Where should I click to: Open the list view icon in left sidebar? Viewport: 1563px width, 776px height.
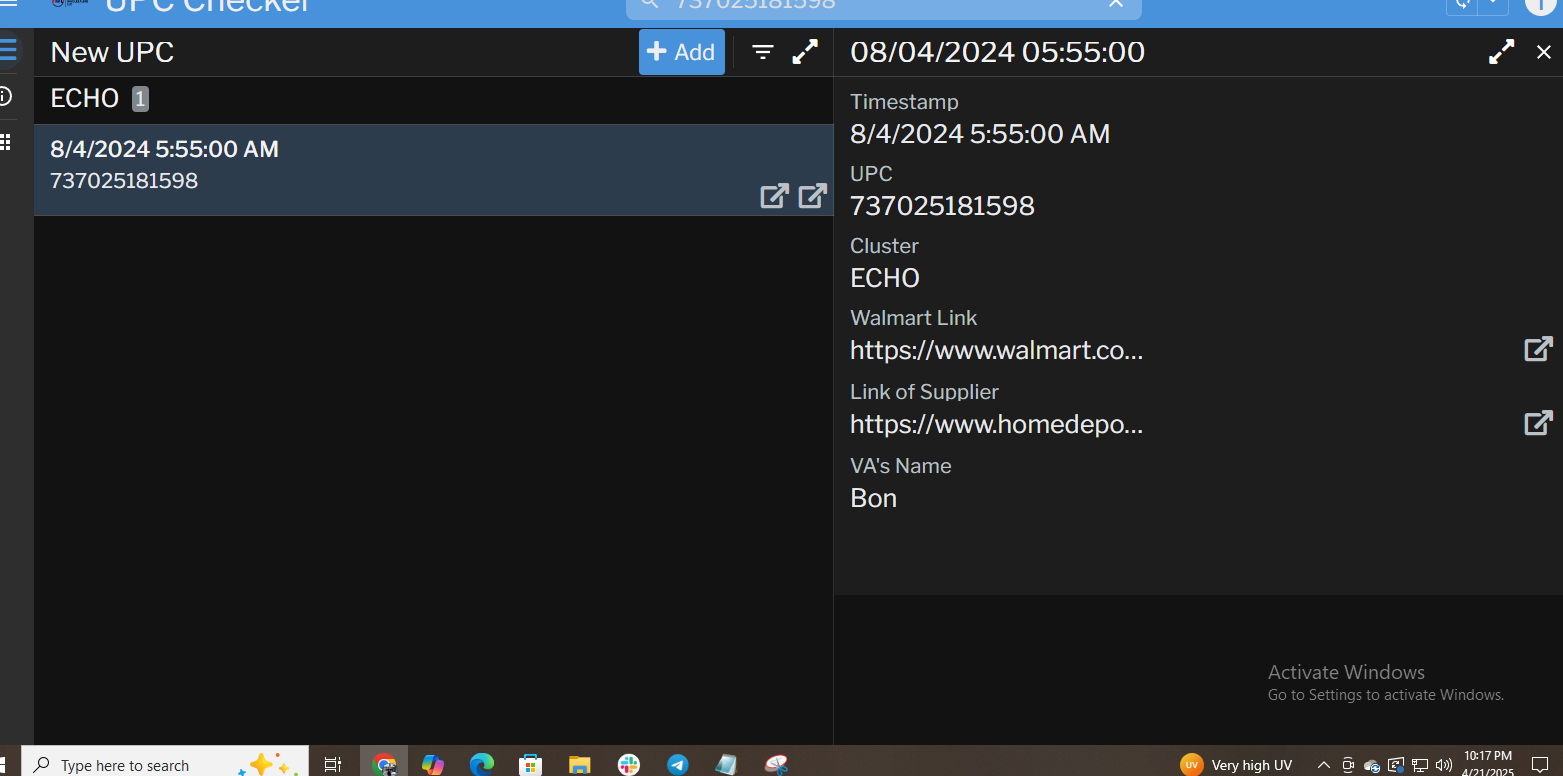[7, 50]
